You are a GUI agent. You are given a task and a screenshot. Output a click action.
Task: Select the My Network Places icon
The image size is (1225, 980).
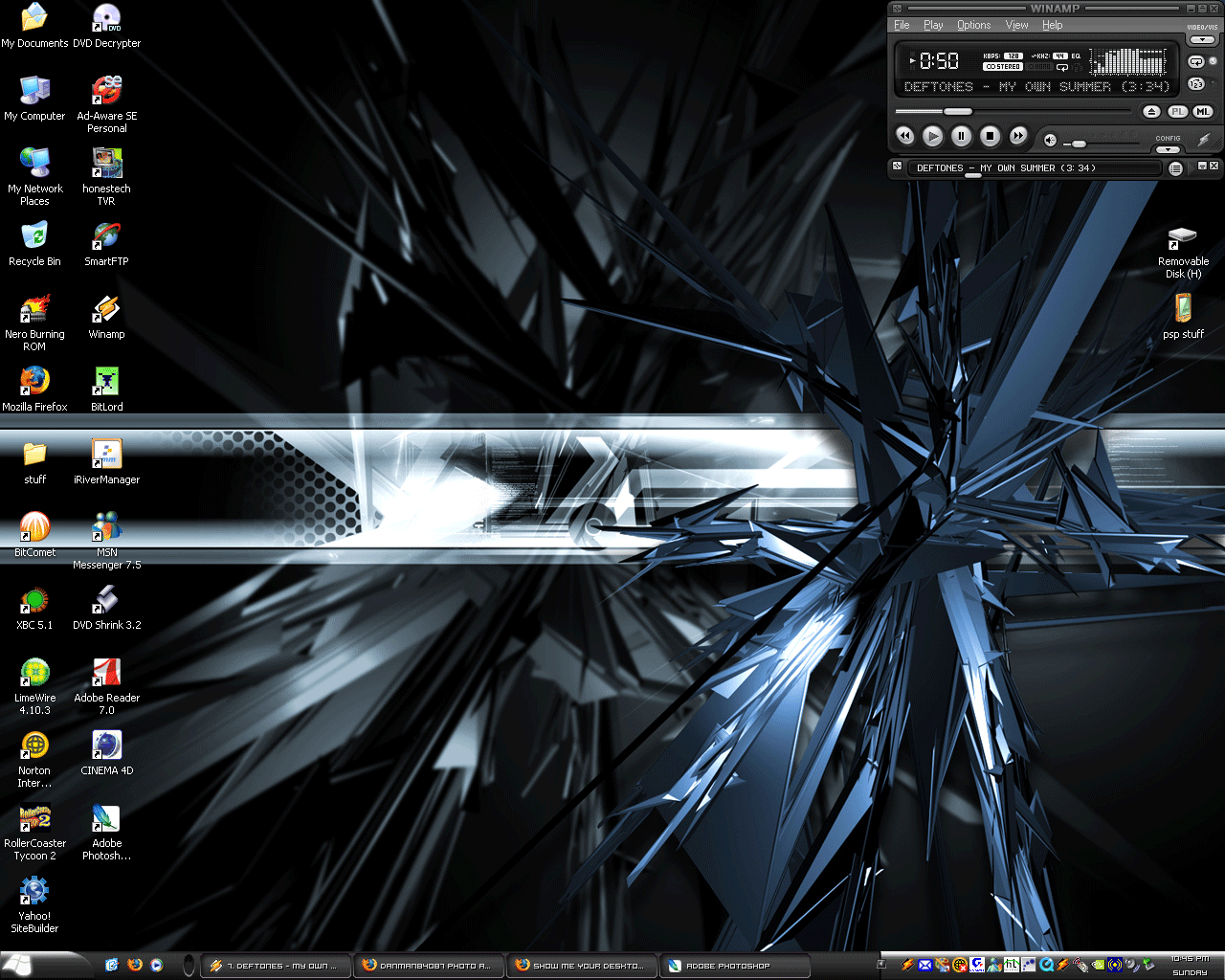click(34, 177)
